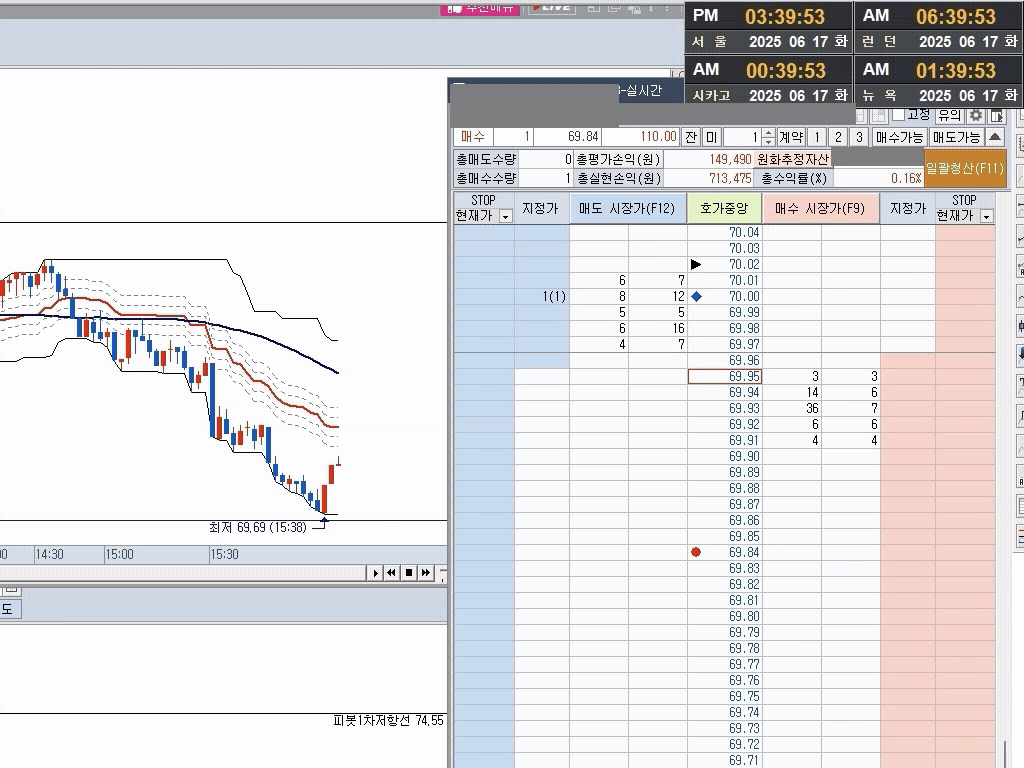
Task: Open the left STOP 현재가 dropdown
Action: tap(505, 216)
